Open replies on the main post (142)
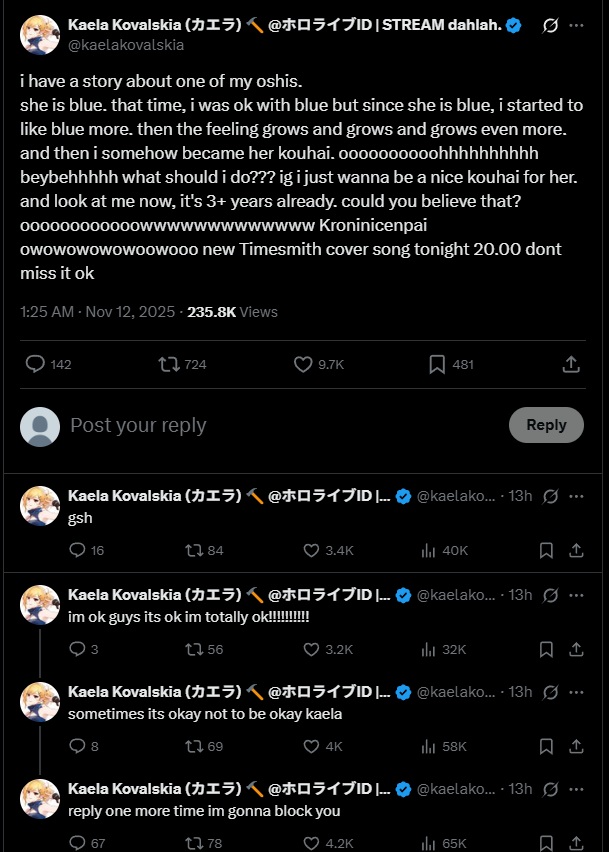This screenshot has height=852, width=609. coord(36,365)
